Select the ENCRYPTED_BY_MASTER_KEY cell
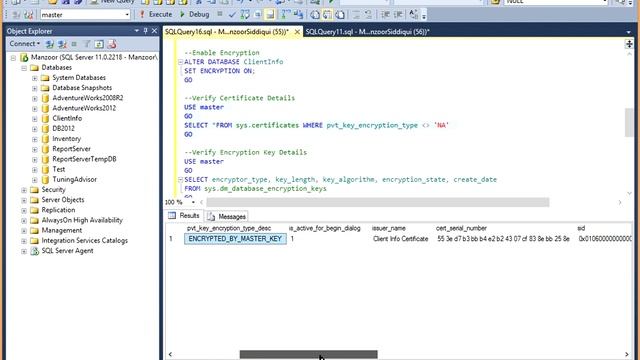 tap(235, 239)
